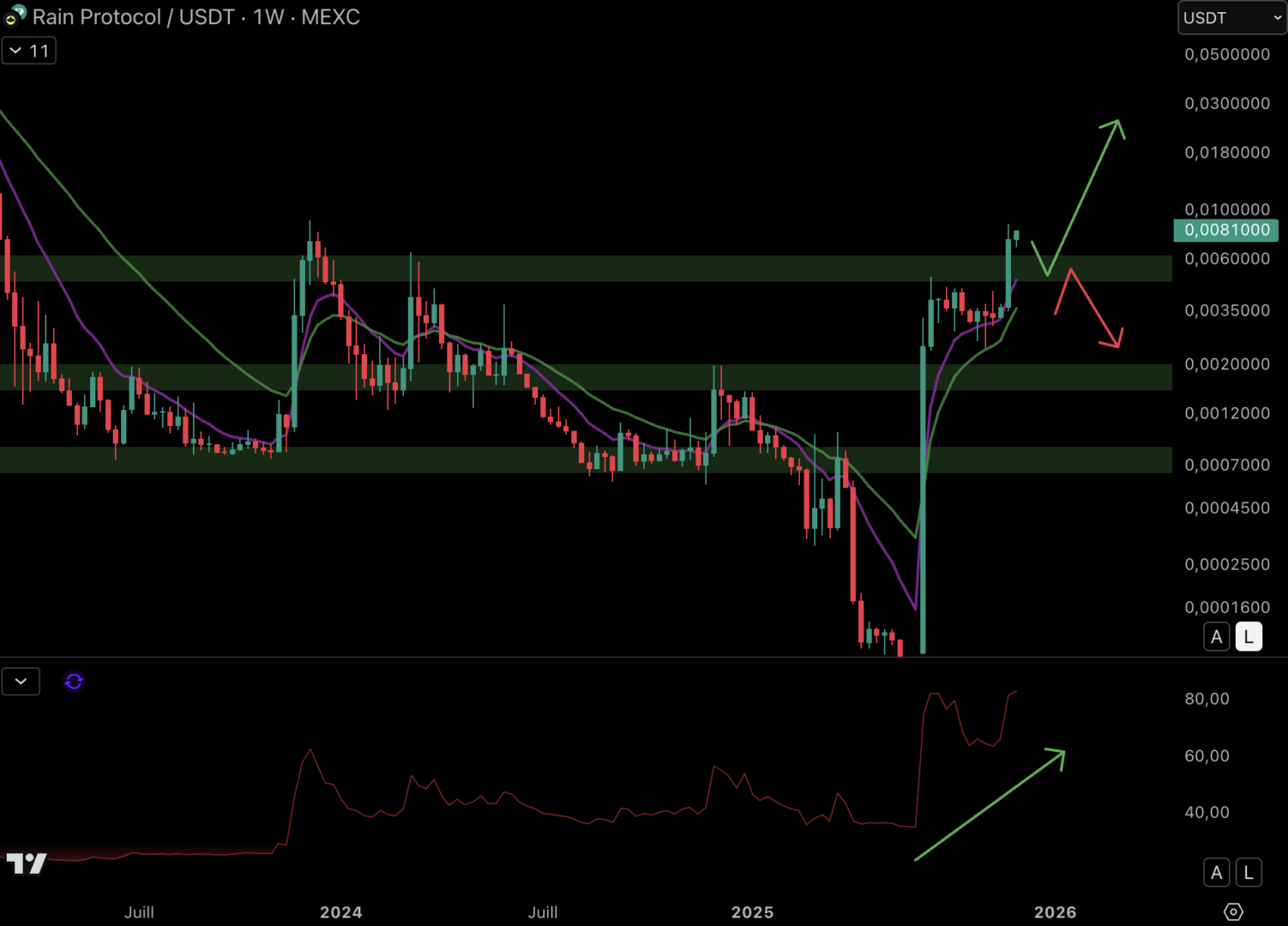Image resolution: width=1288 pixels, height=926 pixels.
Task: Toggle log scale (L) on the lower indicator pane
Action: (x=1249, y=873)
